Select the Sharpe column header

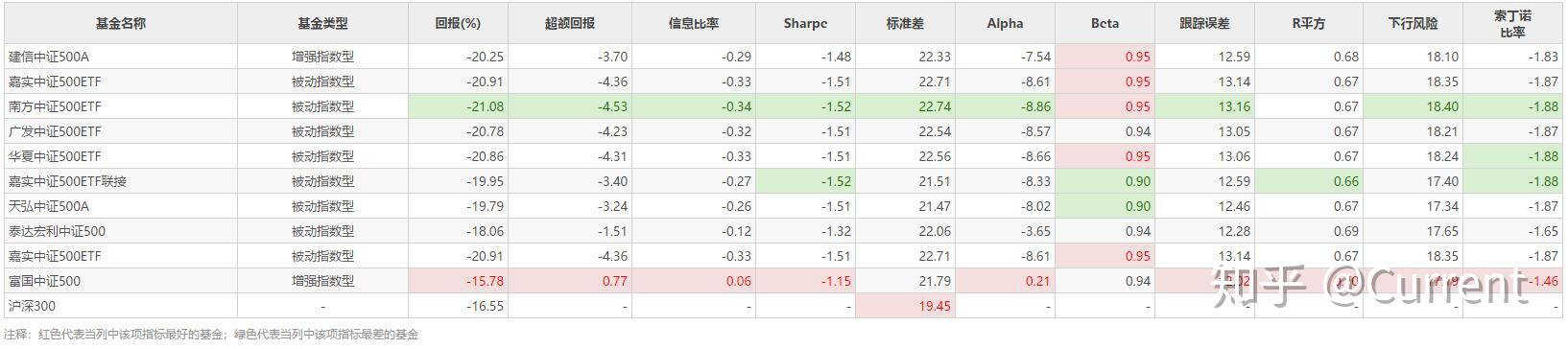click(x=804, y=23)
